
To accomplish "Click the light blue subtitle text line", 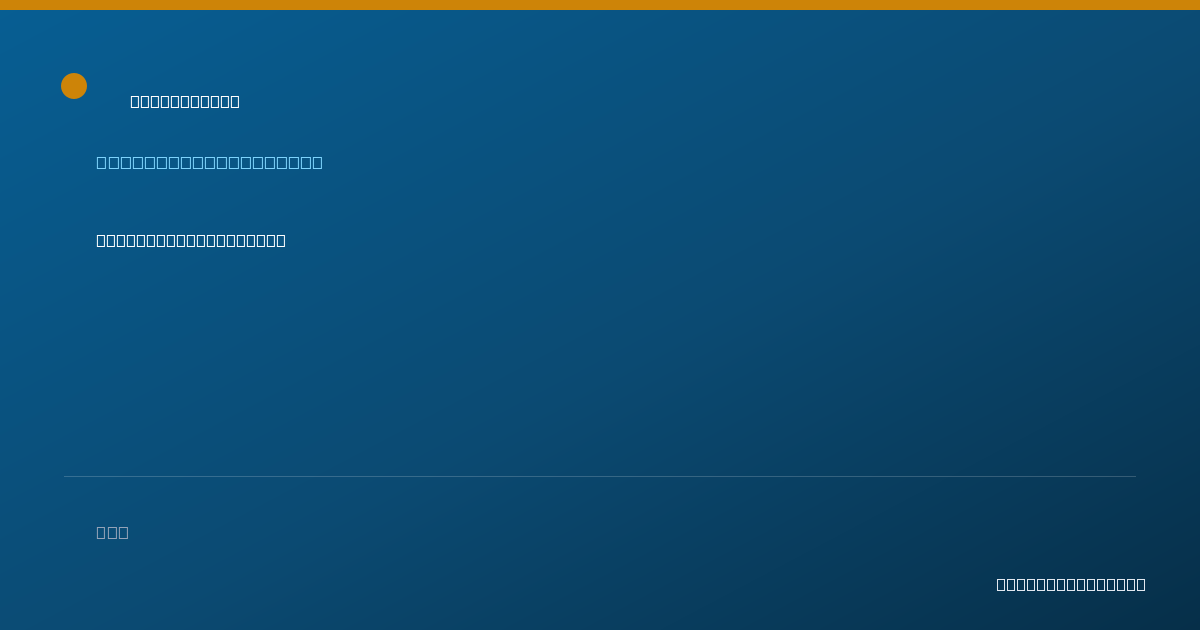I will 209,162.
